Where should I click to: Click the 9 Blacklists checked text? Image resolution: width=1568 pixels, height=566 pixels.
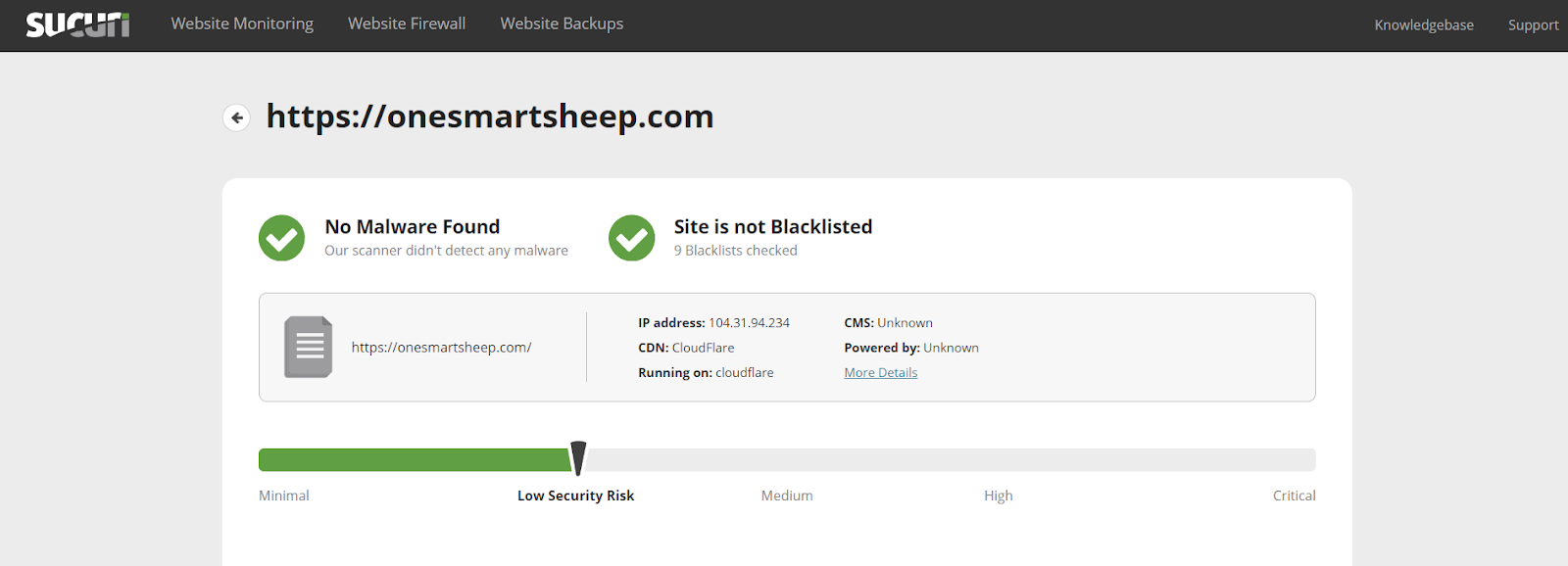[x=736, y=251]
